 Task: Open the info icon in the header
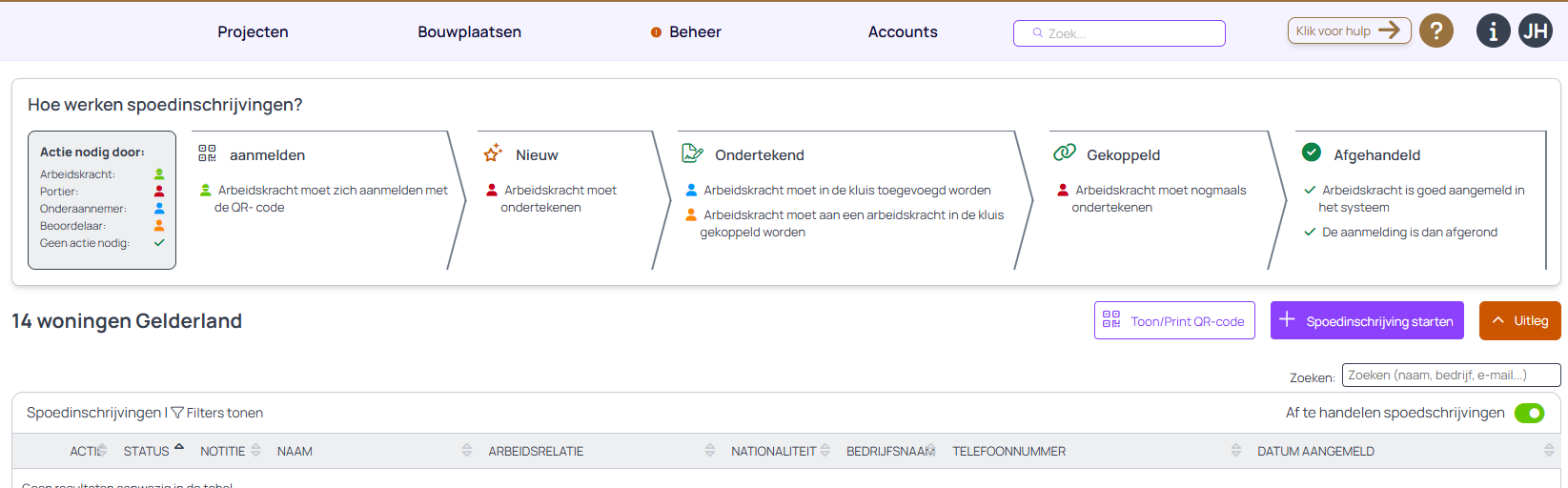1494,30
